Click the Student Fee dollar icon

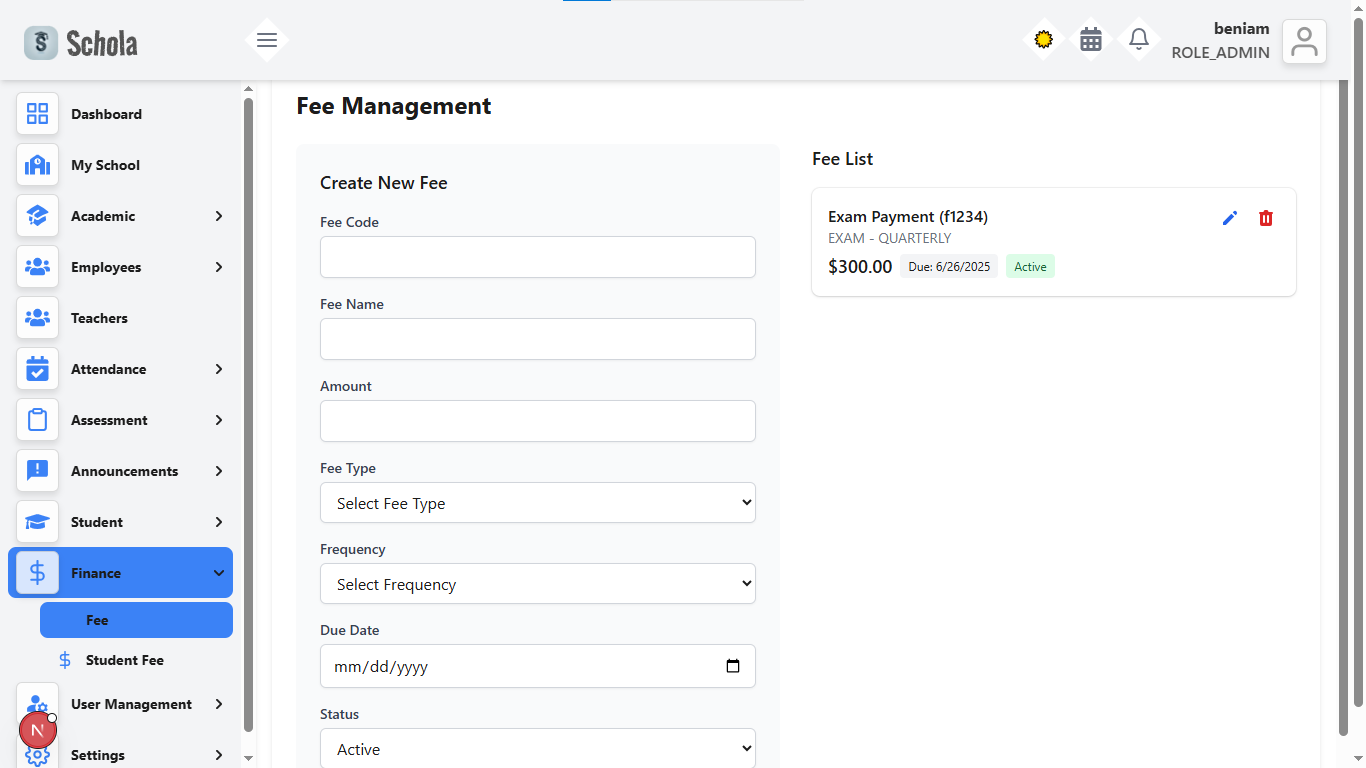point(64,660)
